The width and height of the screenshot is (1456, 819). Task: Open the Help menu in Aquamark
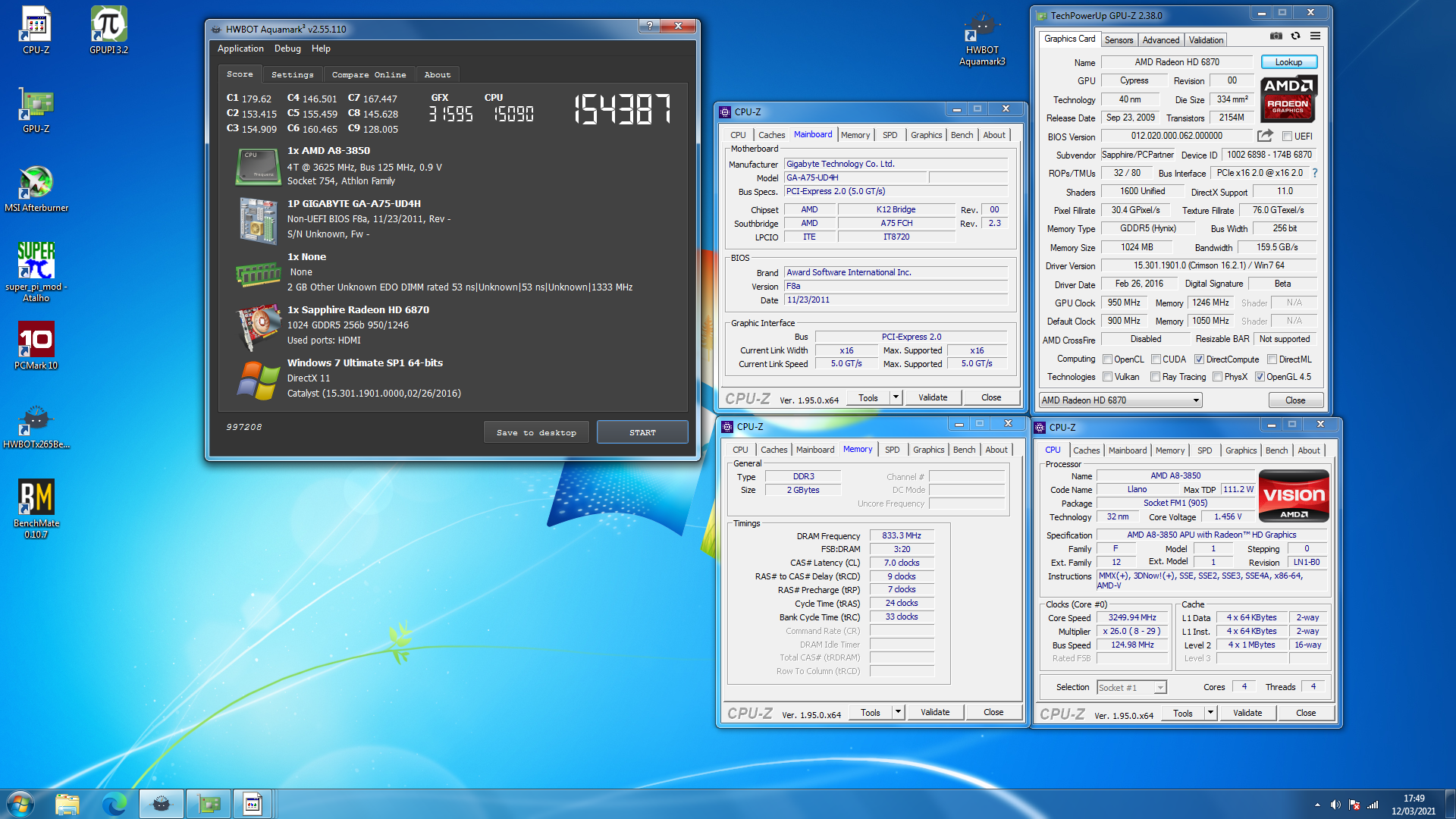pyautogui.click(x=321, y=49)
